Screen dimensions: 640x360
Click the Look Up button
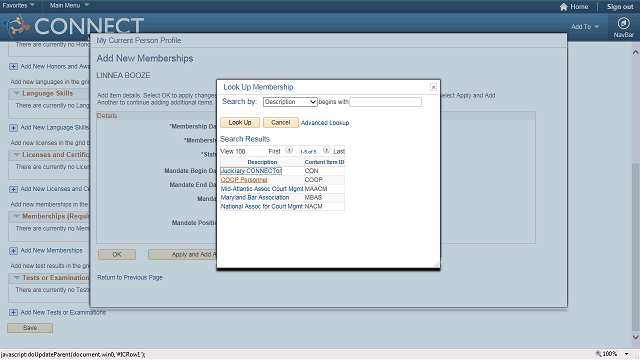240,122
